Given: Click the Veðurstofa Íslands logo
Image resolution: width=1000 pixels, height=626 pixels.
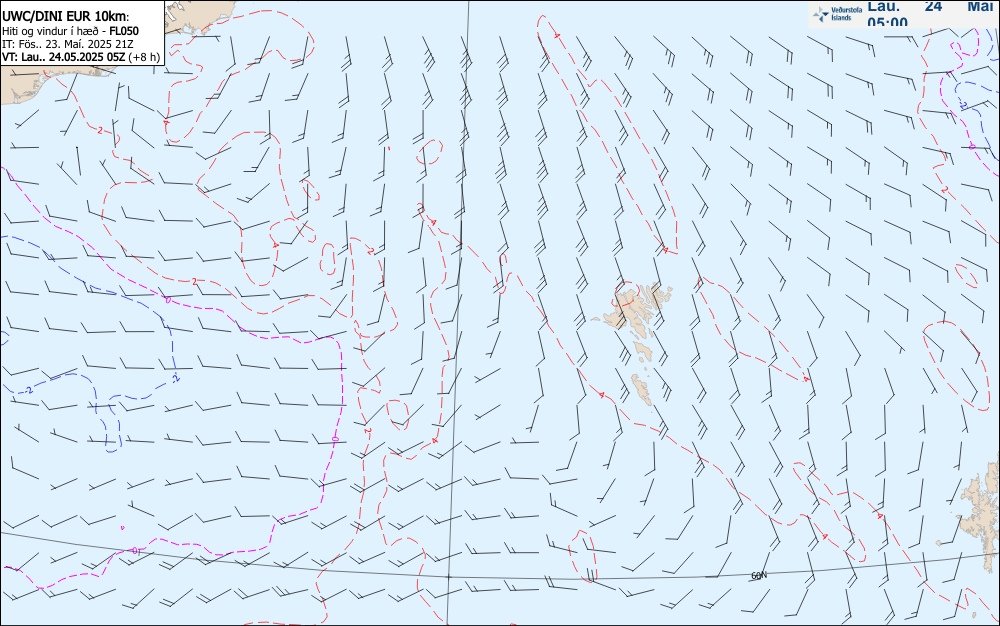Looking at the screenshot, I should click(838, 14).
